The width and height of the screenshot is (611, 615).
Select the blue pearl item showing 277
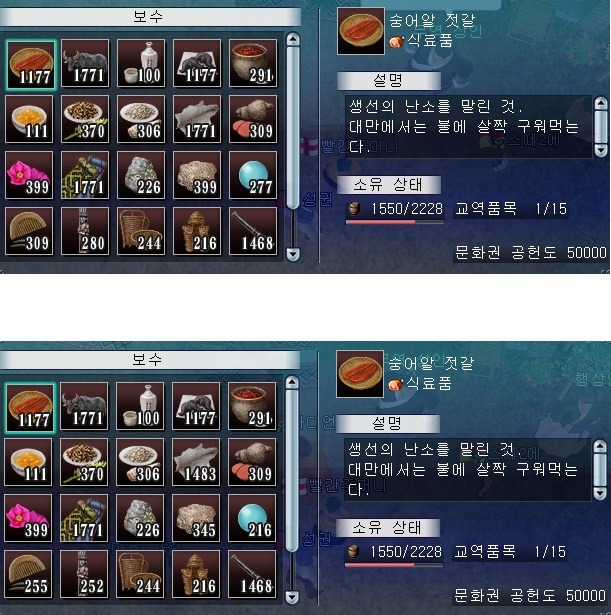(x=253, y=175)
